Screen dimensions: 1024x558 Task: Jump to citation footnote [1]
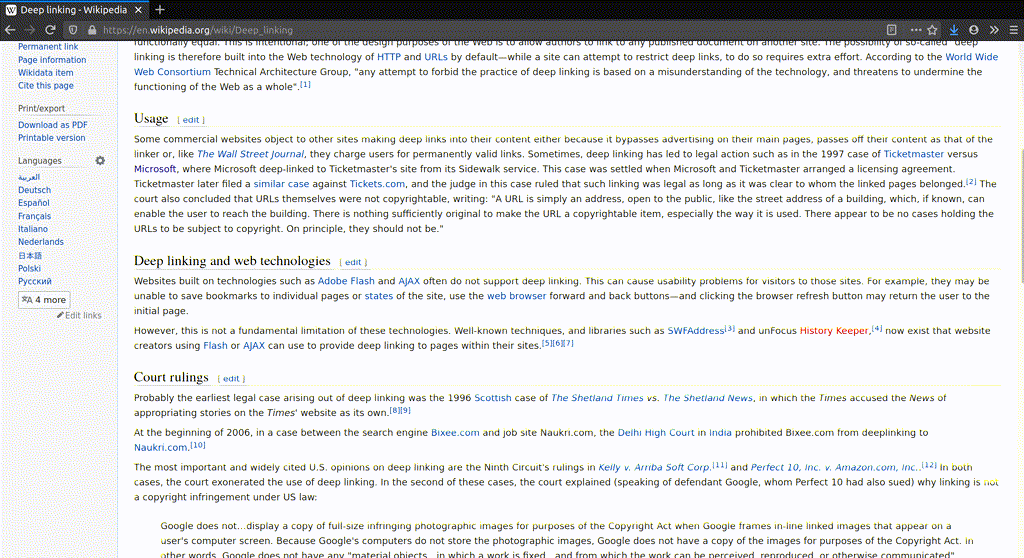305,85
